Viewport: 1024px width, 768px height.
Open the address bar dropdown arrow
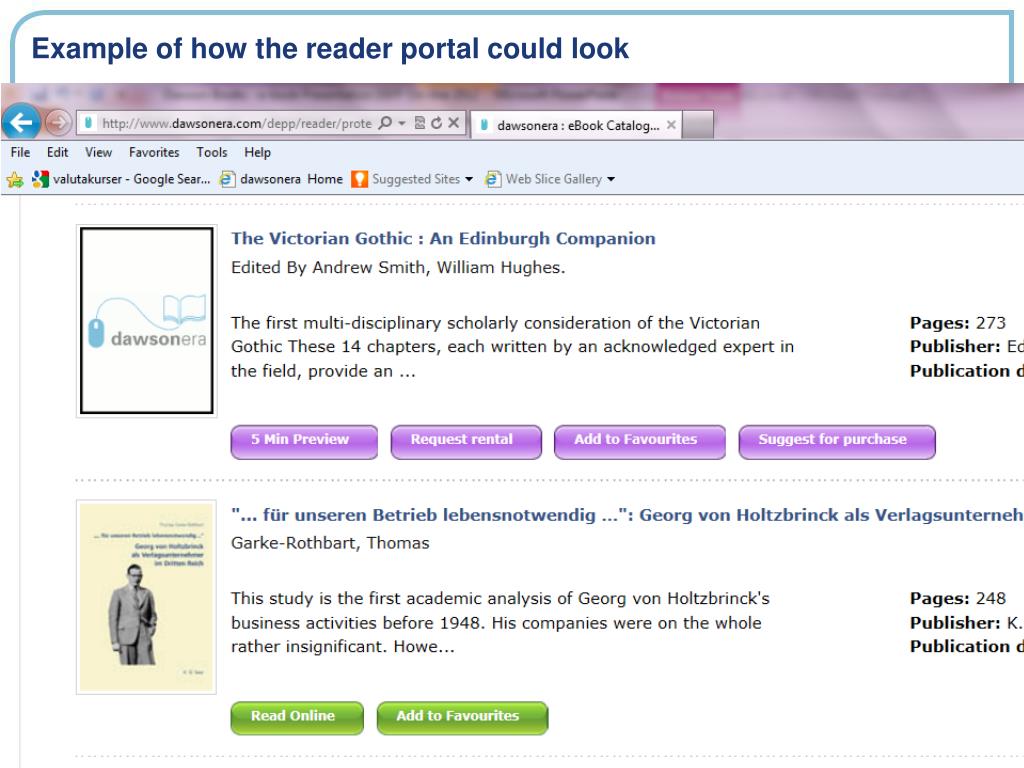(x=402, y=123)
